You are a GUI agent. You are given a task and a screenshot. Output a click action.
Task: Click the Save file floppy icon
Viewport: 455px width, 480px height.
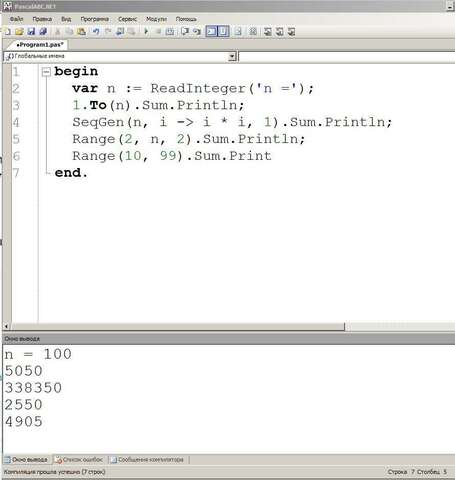tap(31, 32)
